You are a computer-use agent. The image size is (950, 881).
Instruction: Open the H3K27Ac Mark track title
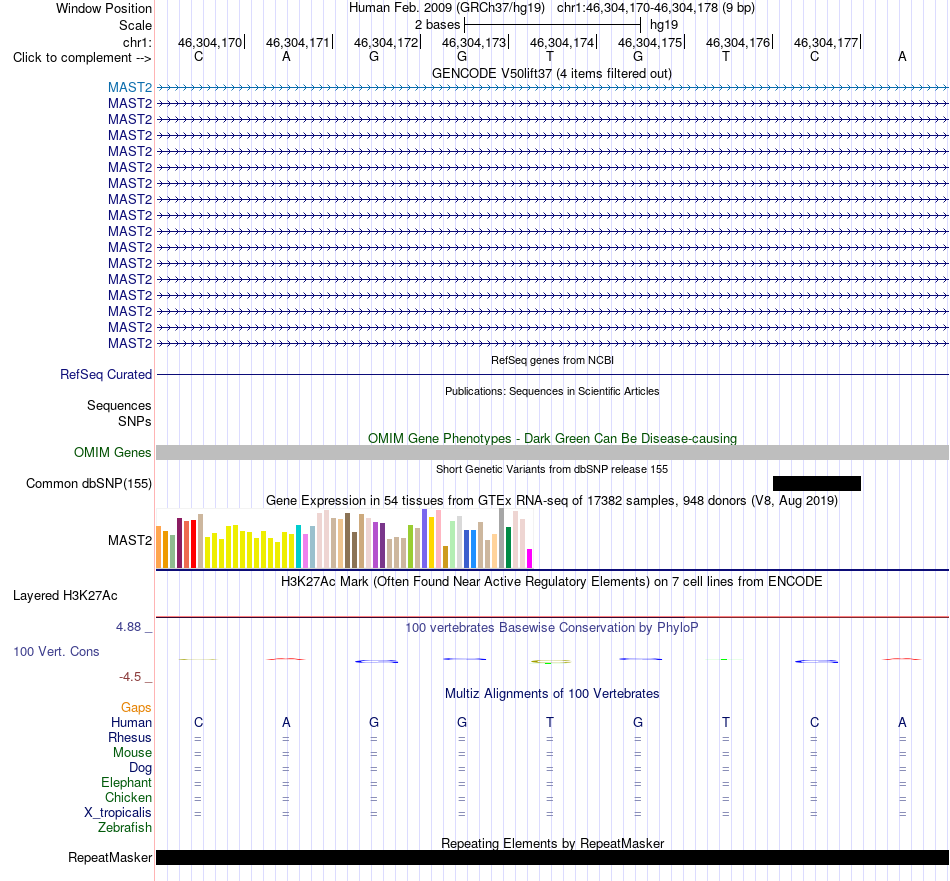pyautogui.click(x=552, y=582)
